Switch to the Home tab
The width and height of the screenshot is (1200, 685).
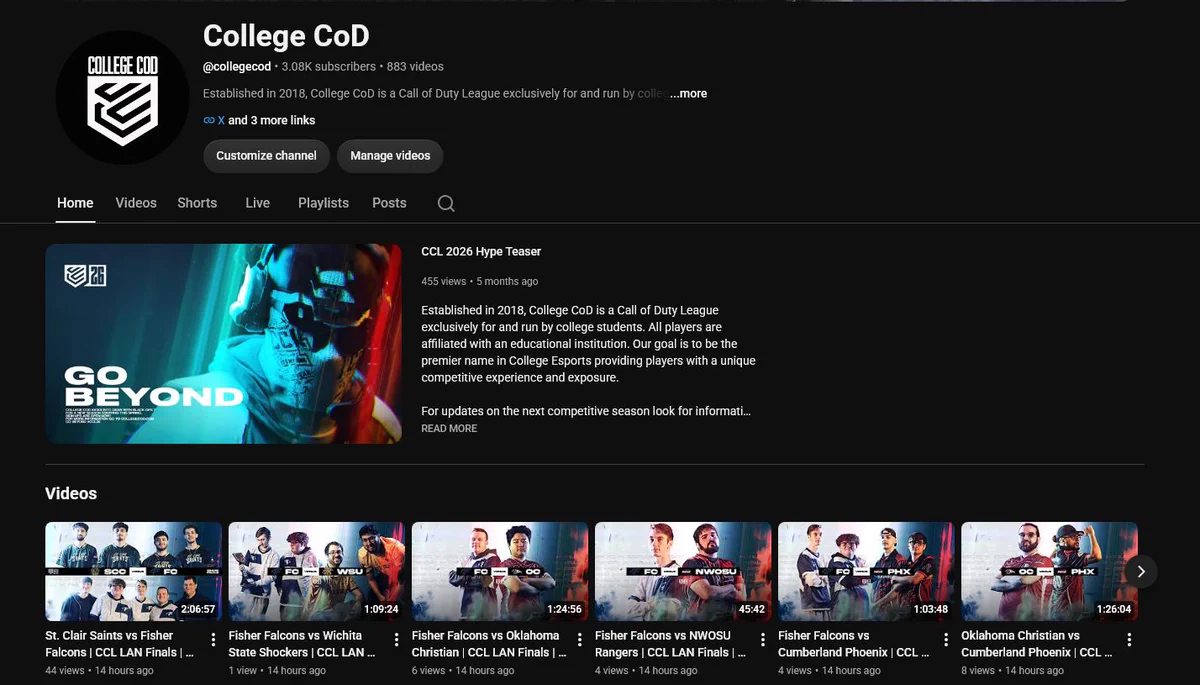75,203
